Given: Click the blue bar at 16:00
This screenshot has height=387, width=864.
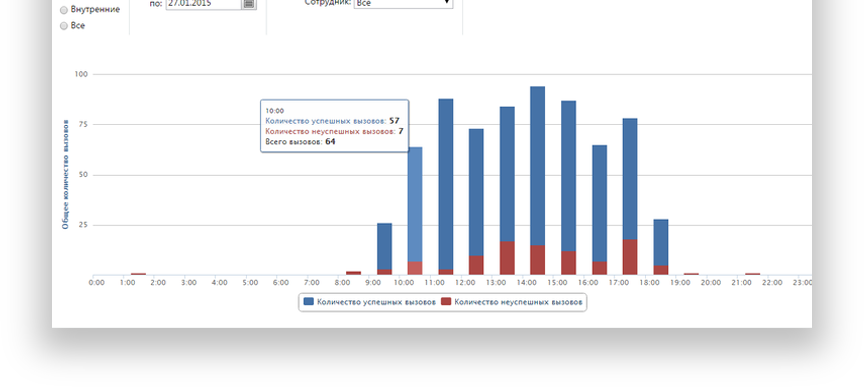Looking at the screenshot, I should 600,203.
